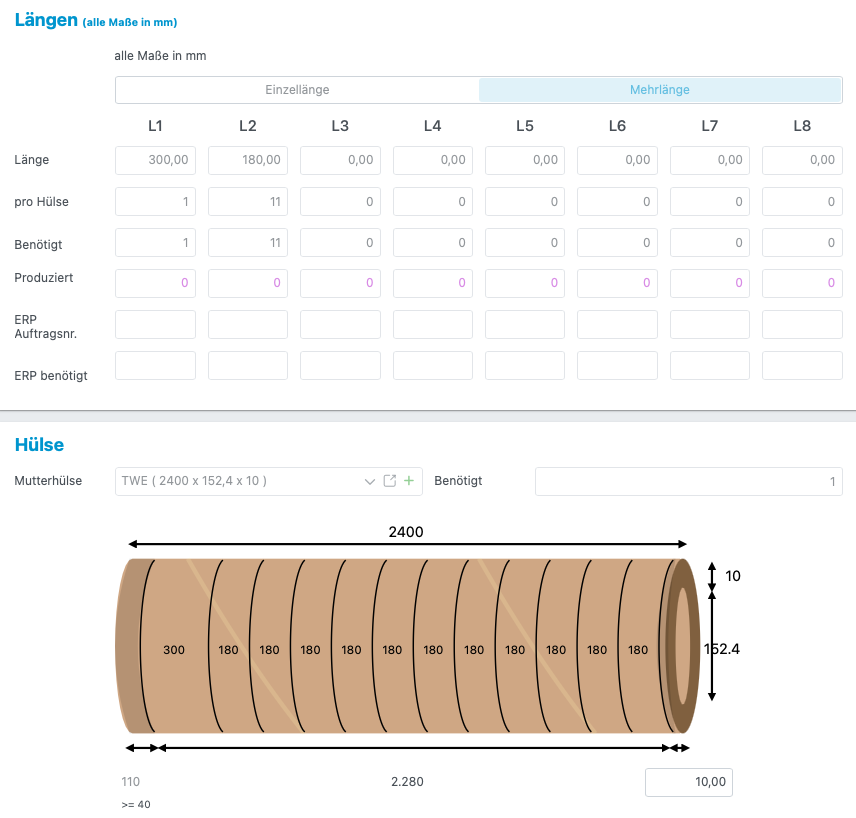The width and height of the screenshot is (856, 818).
Task: Click the green plus icon to add Mutterhülse
Action: click(408, 481)
